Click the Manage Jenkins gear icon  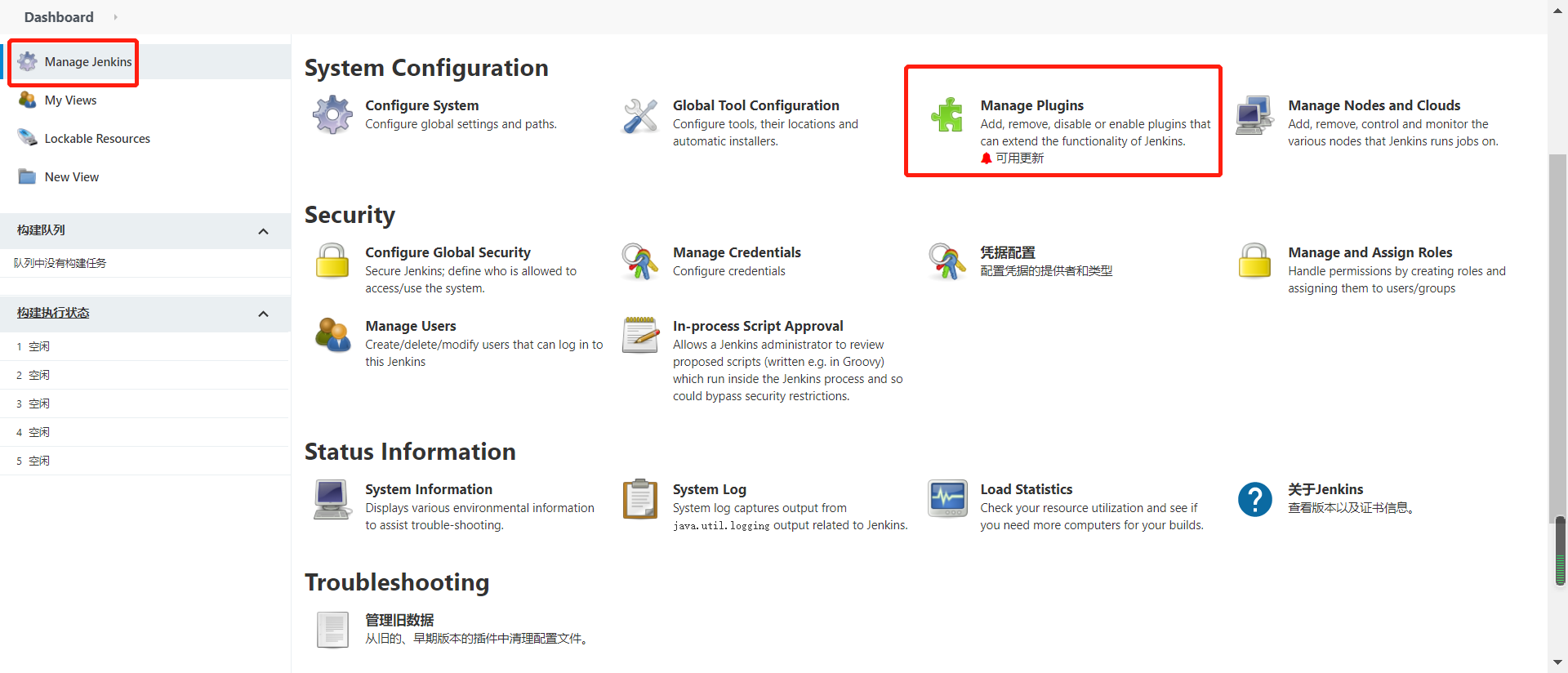pyautogui.click(x=28, y=61)
